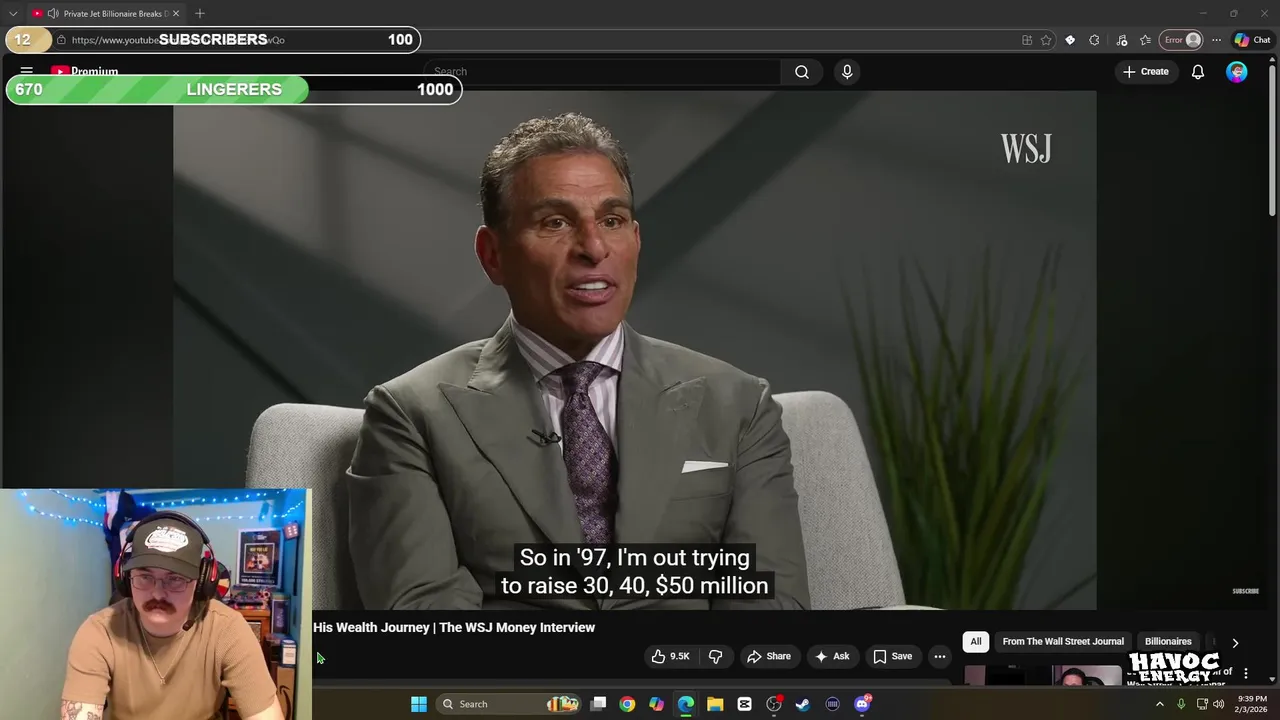Open File Explorer from the taskbar
This screenshot has width=1280, height=720.
coord(715,704)
